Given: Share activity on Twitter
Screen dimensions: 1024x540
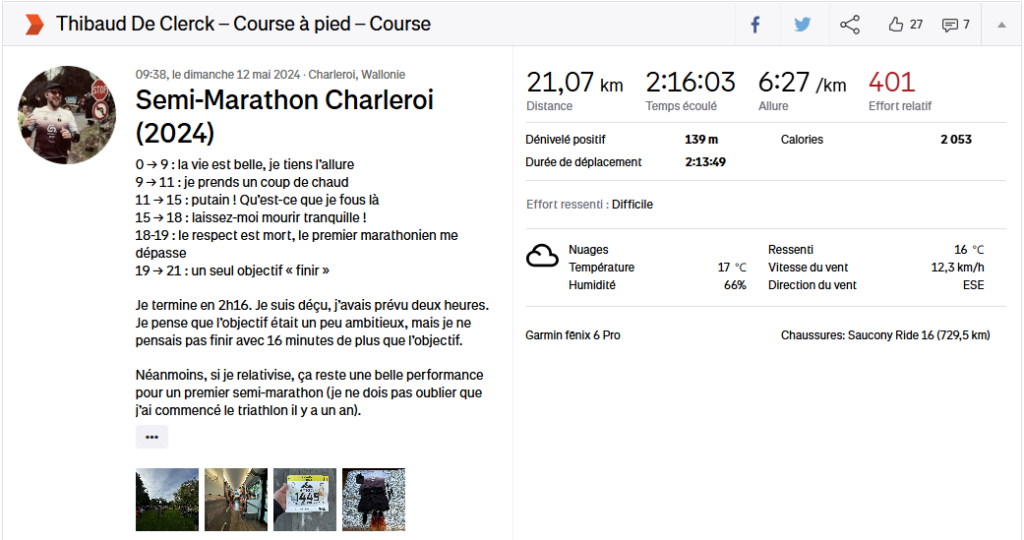Looking at the screenshot, I should click(802, 24).
